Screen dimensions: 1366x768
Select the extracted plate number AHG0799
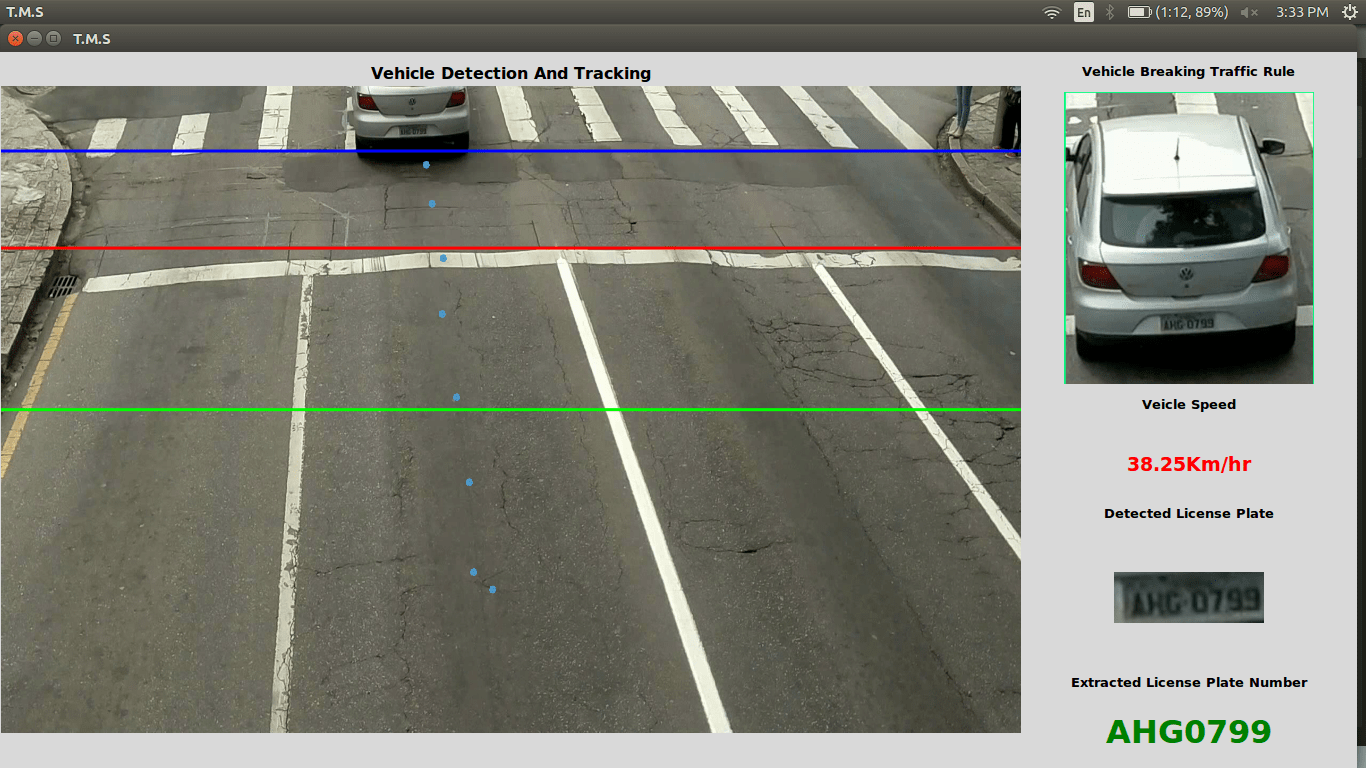[x=1188, y=731]
